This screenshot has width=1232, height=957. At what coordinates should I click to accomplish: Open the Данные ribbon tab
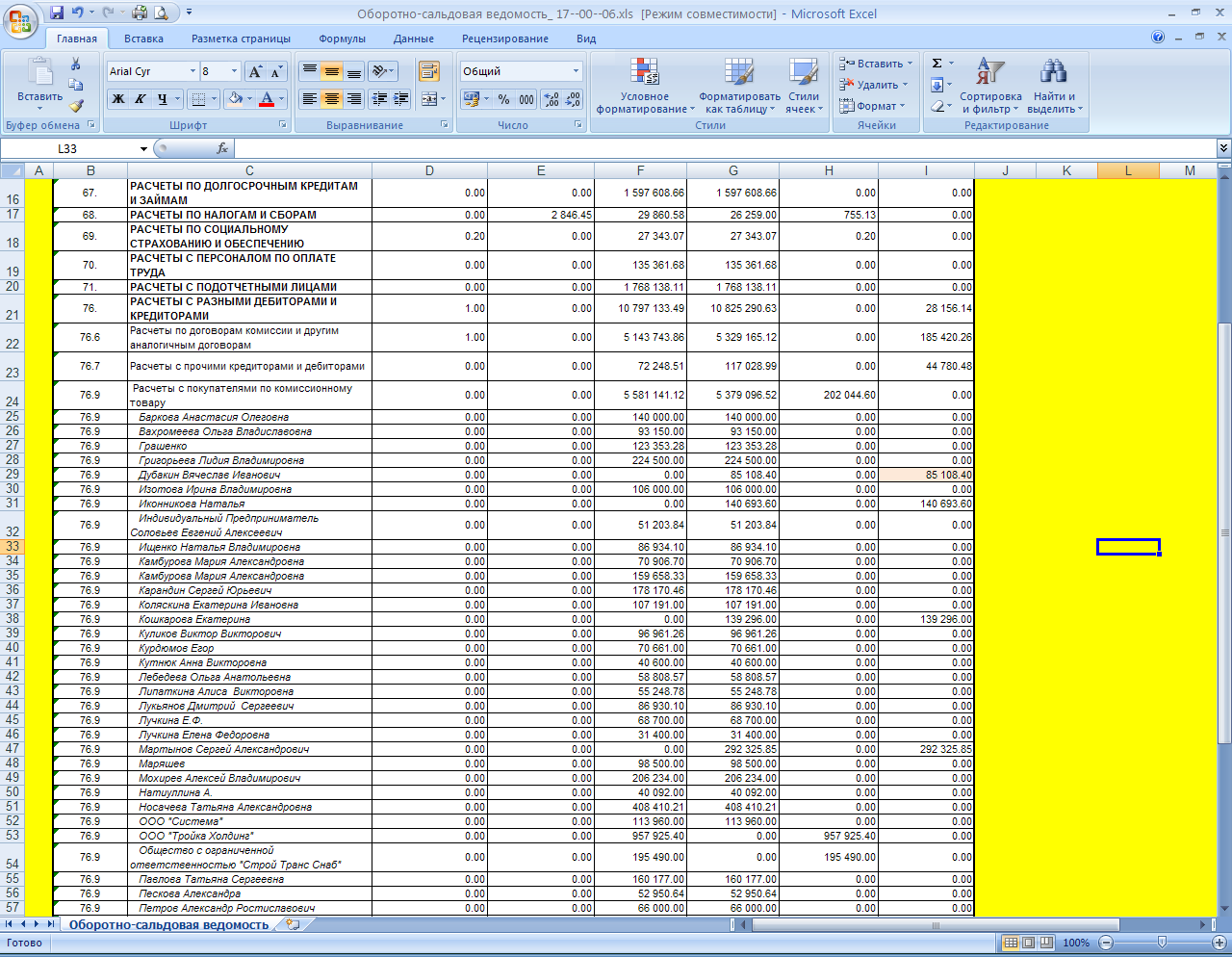(413, 39)
